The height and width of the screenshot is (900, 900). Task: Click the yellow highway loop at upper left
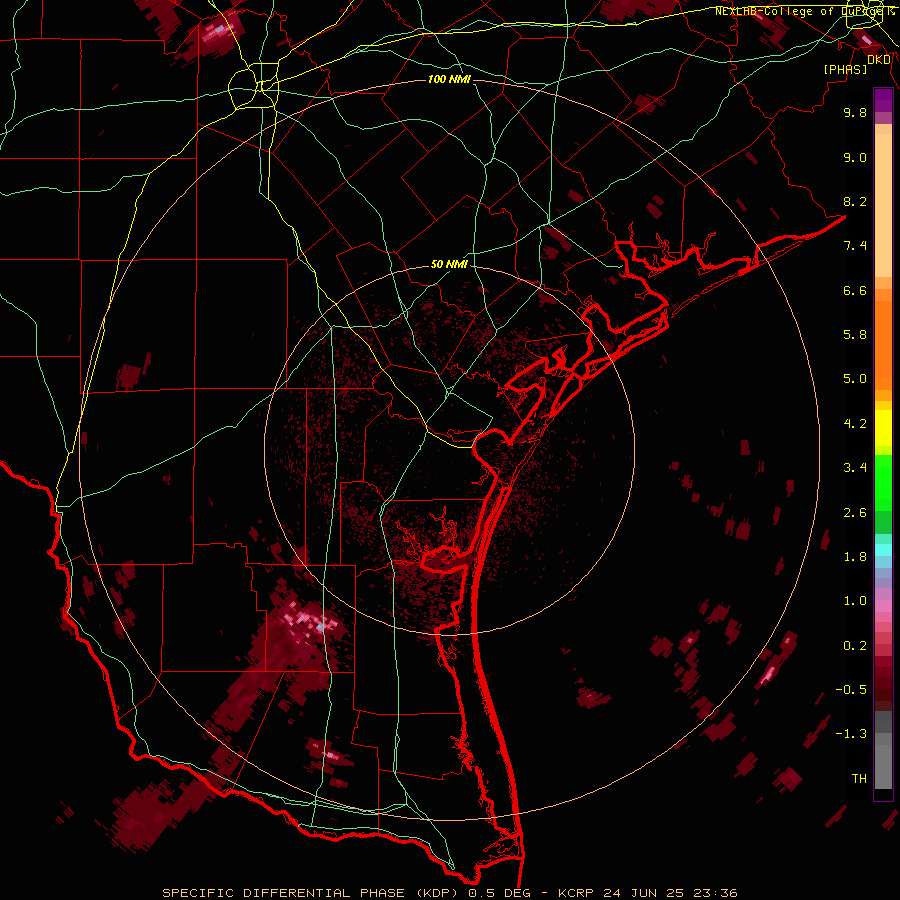pyautogui.click(x=254, y=88)
